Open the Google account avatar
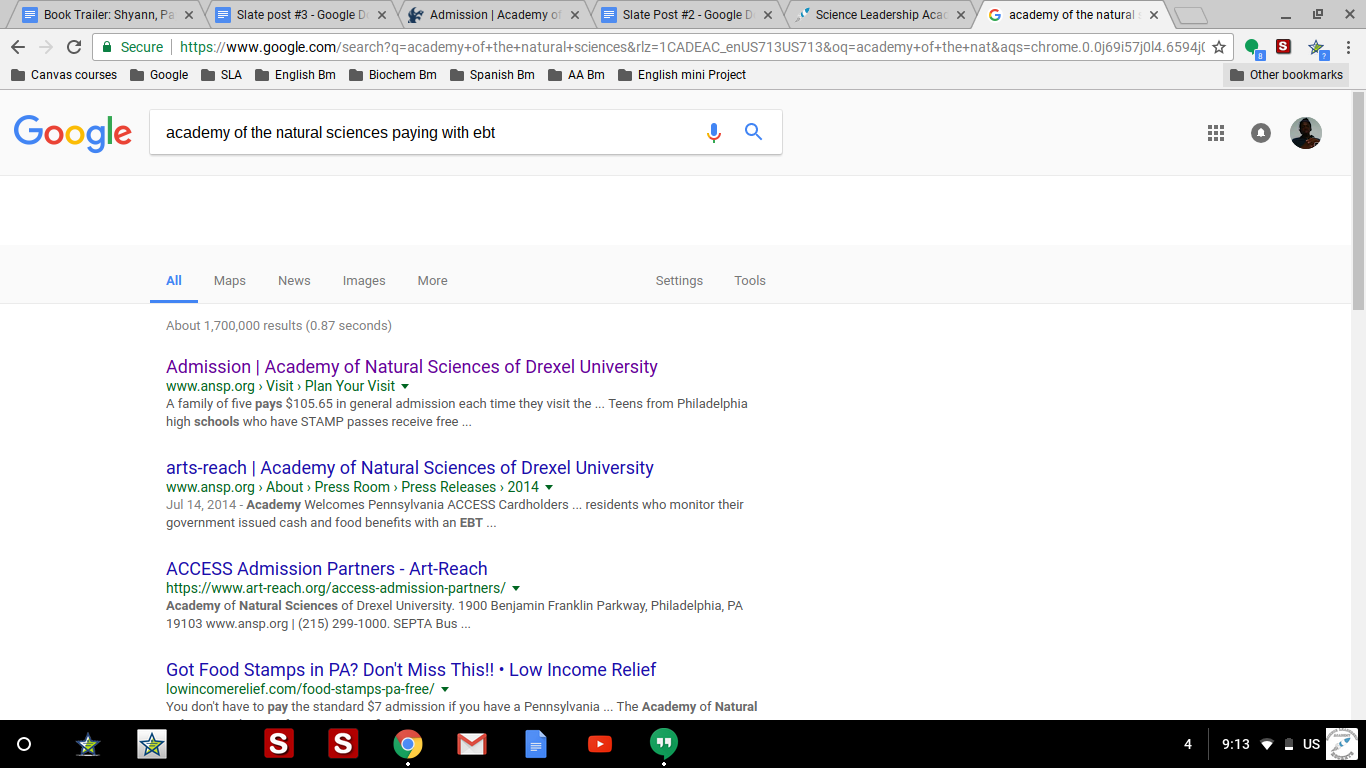The height and width of the screenshot is (768, 1366). [x=1306, y=133]
